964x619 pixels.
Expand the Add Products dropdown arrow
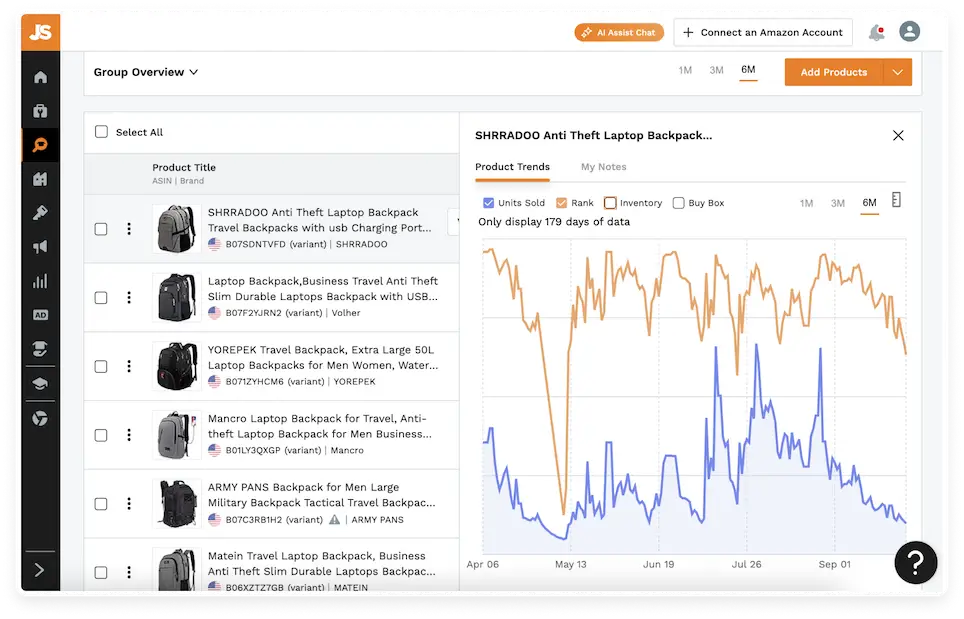coord(897,72)
